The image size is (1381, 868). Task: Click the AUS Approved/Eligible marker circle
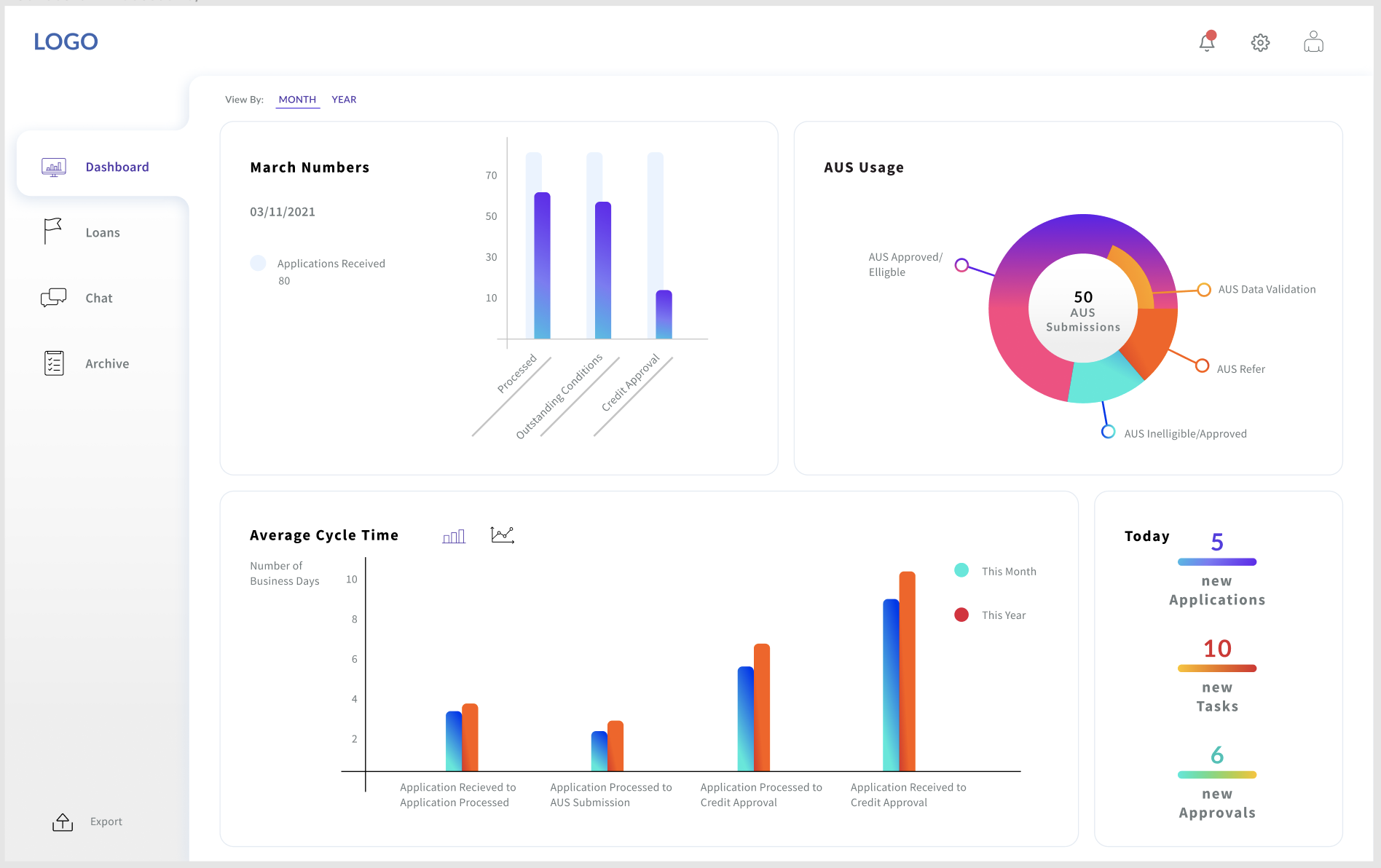click(x=961, y=265)
